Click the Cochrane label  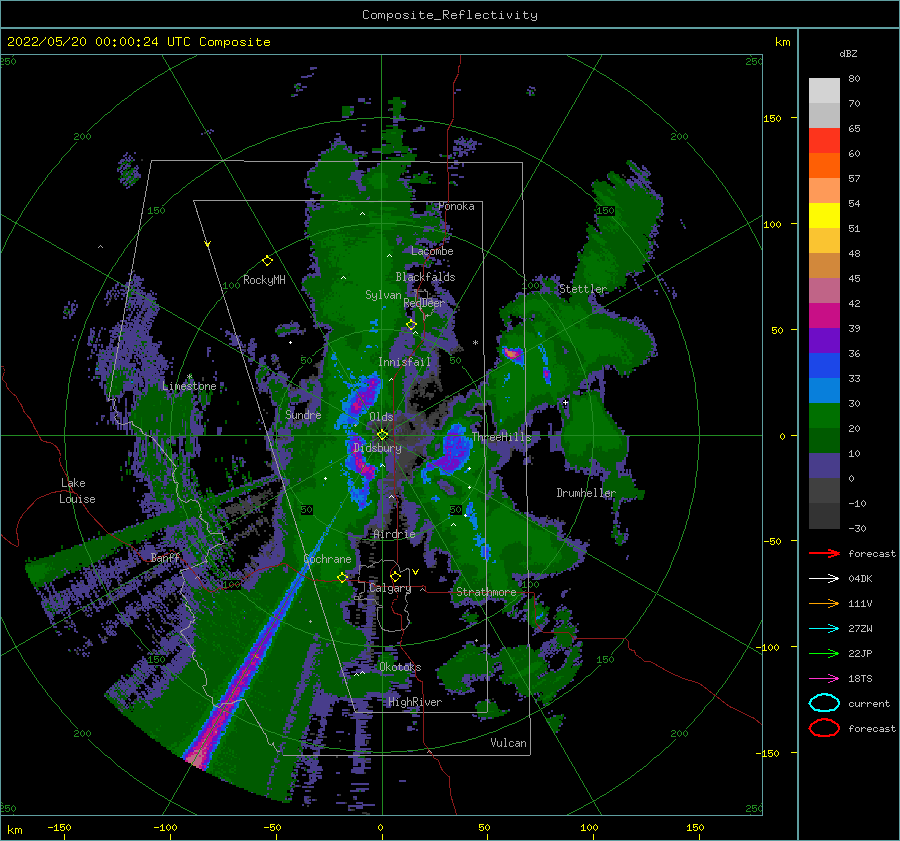pyautogui.click(x=327, y=559)
